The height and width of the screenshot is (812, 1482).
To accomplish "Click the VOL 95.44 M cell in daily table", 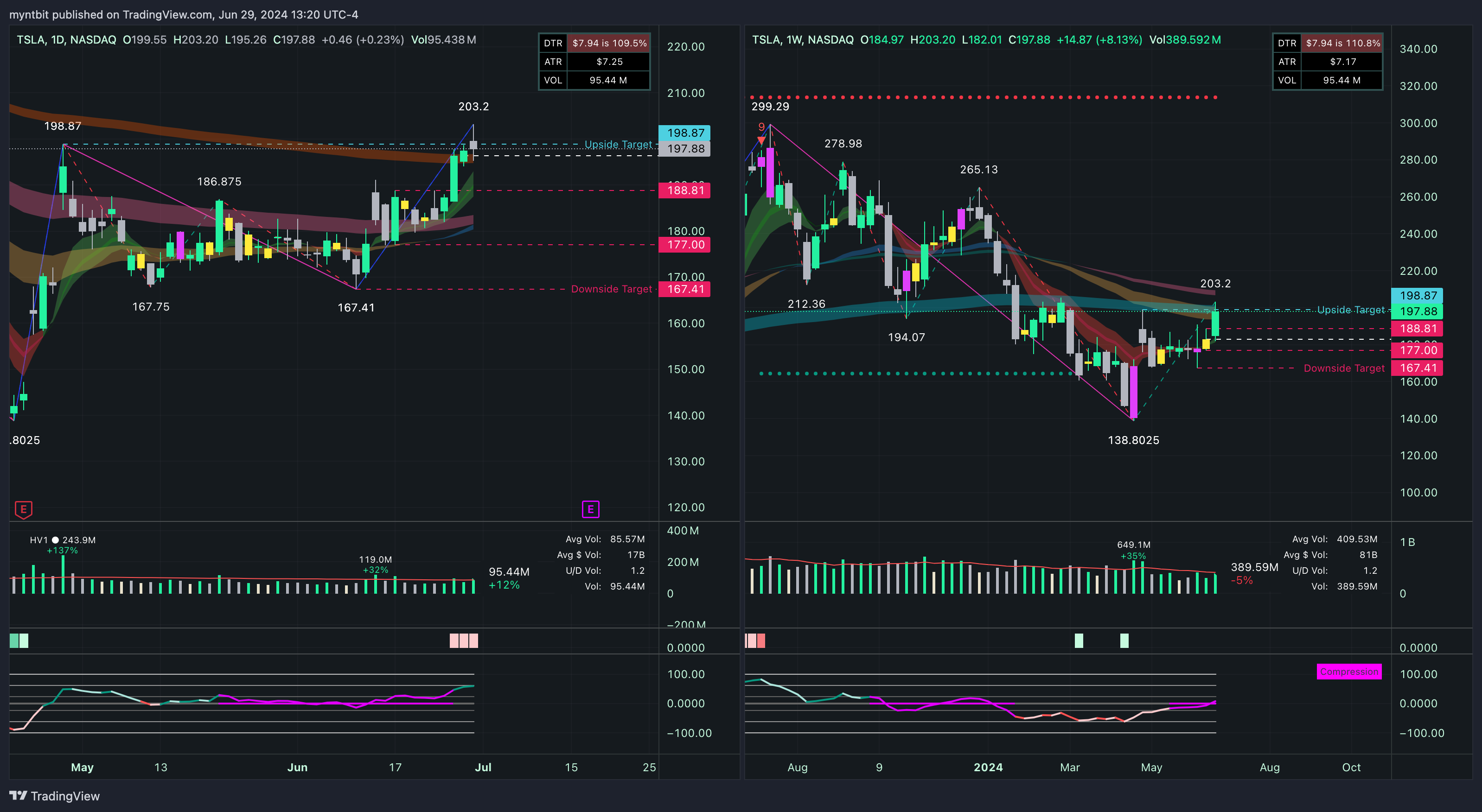I will (609, 80).
